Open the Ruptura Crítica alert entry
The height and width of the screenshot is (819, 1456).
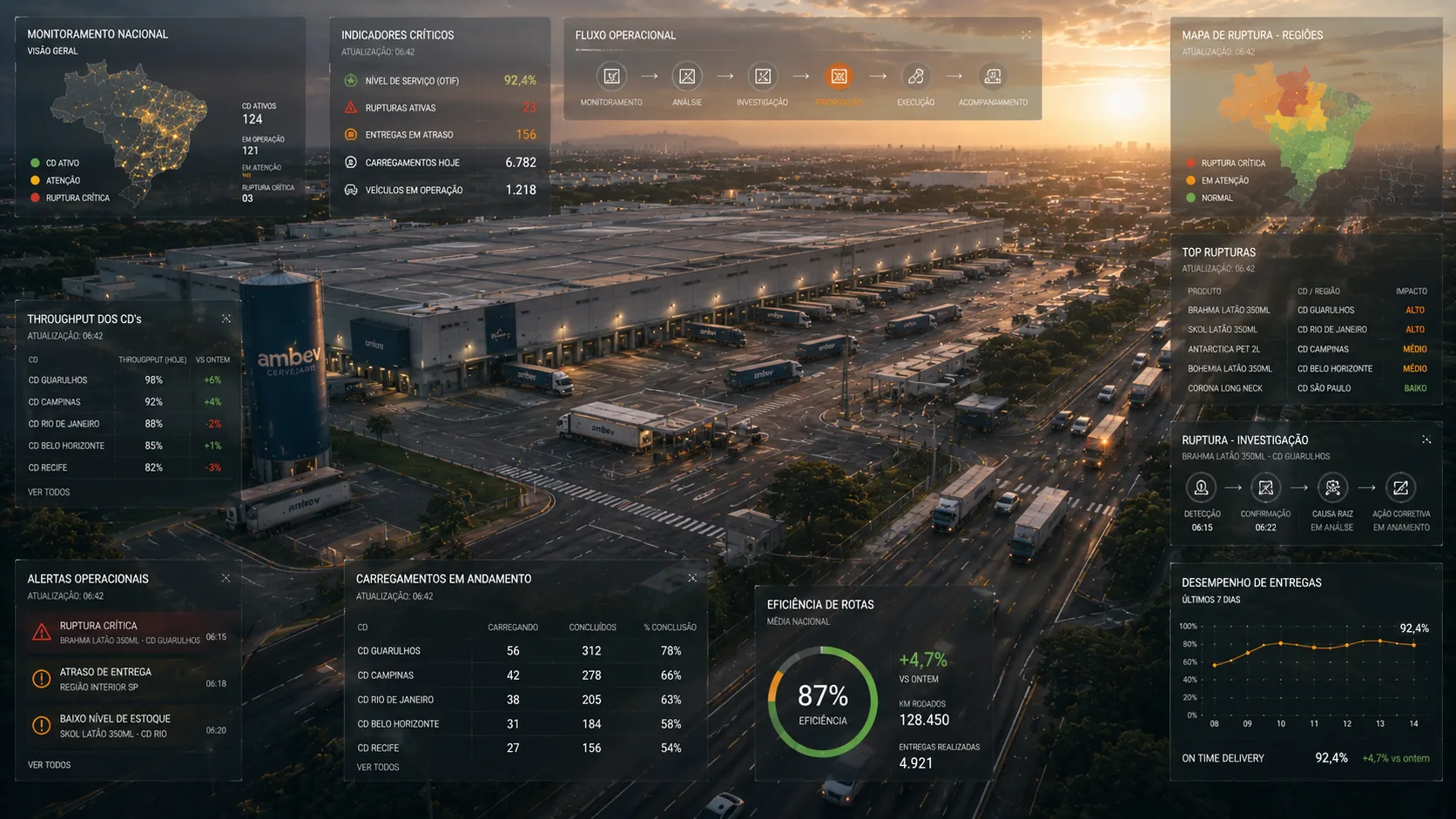129,633
